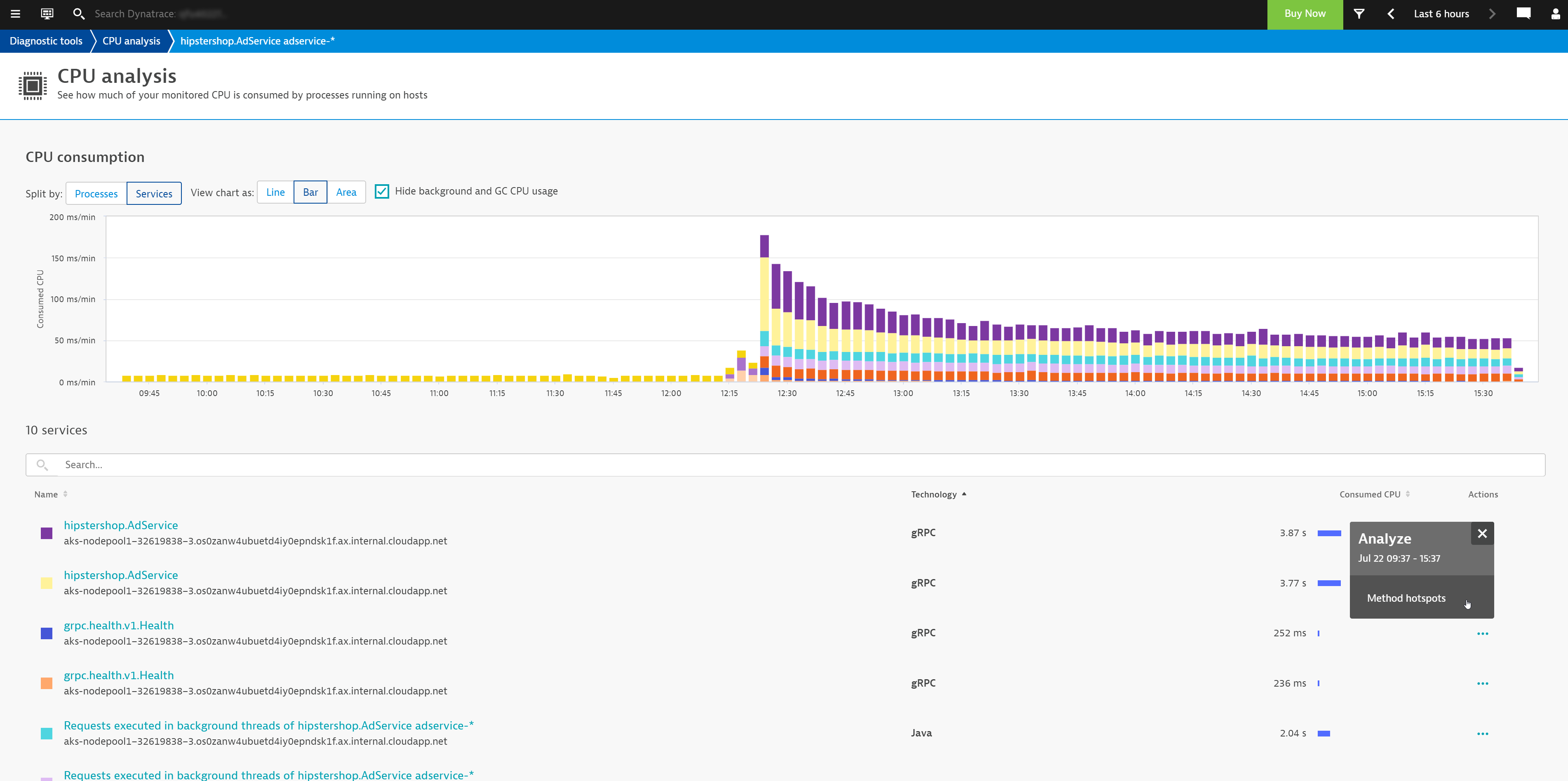1568x781 pixels.
Task: Click the 200 ms/min axis label
Action: point(72,217)
